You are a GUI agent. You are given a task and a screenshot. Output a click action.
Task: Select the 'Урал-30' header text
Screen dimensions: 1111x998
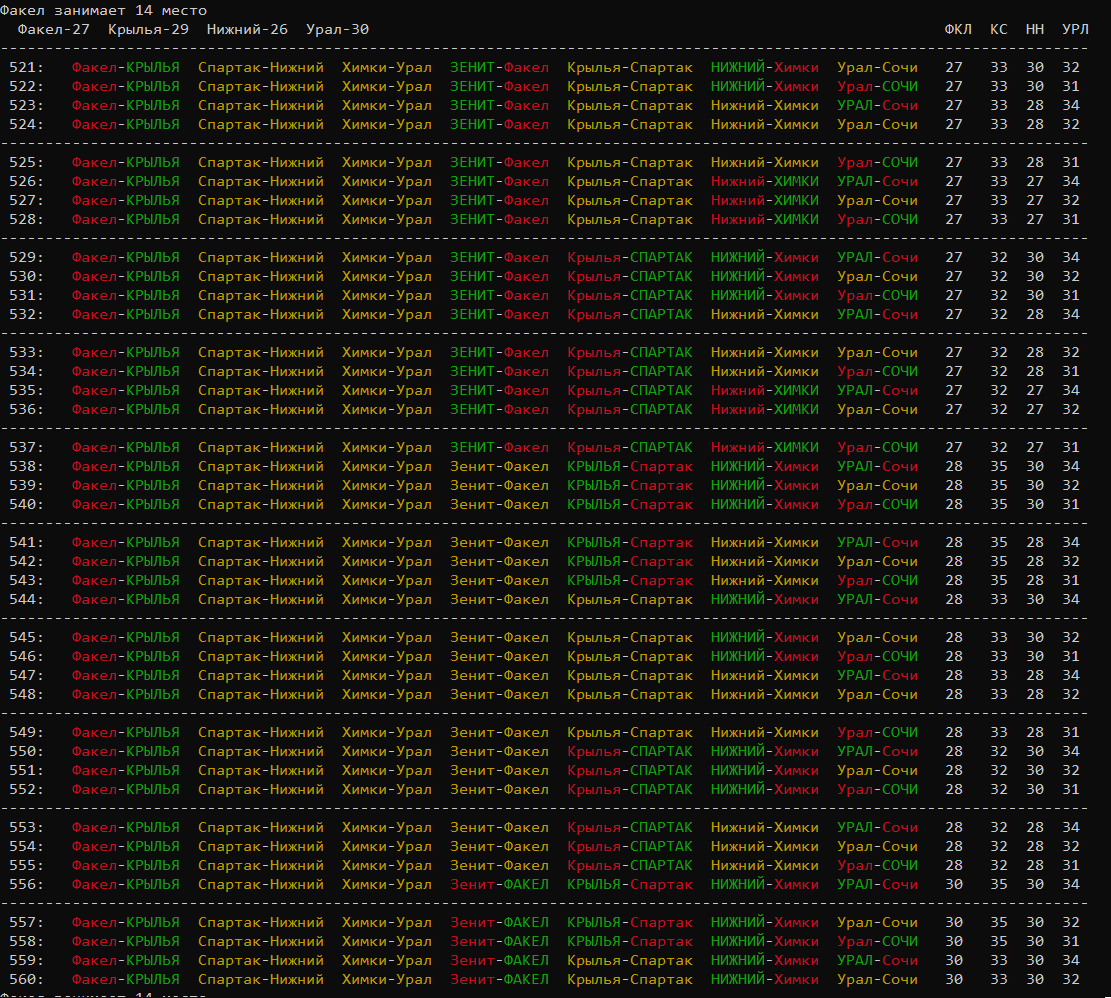point(337,30)
